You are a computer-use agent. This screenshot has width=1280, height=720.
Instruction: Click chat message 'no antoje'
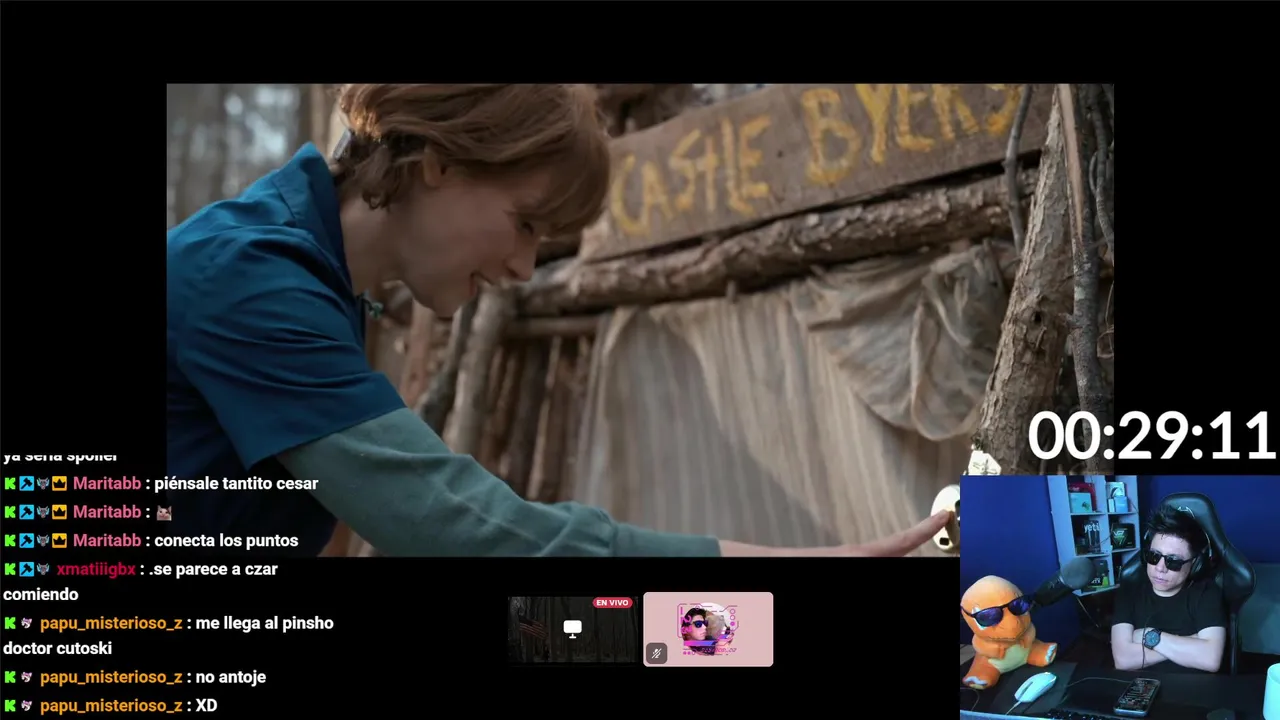click(230, 677)
